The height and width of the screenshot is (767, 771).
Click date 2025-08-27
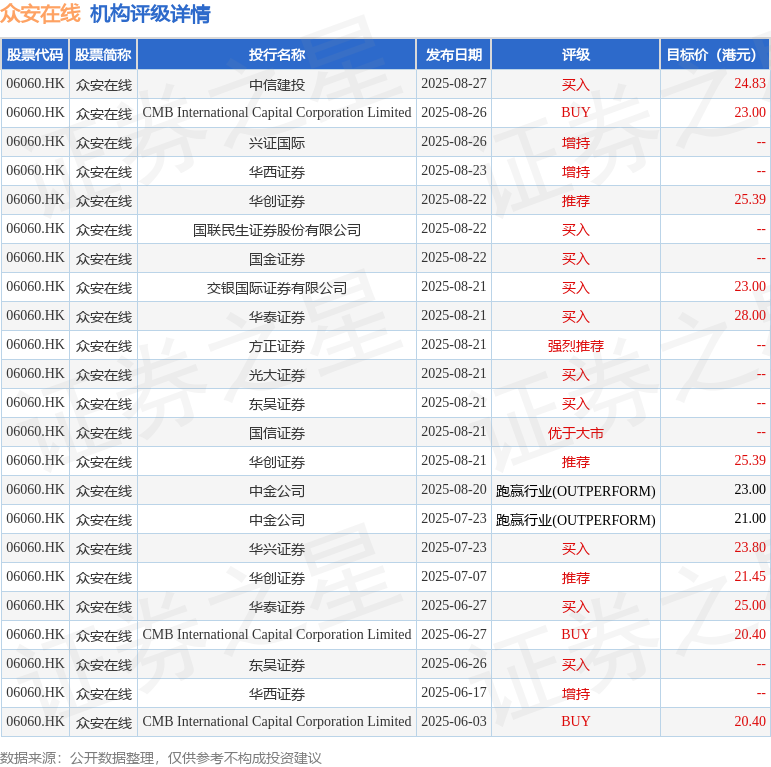click(454, 84)
